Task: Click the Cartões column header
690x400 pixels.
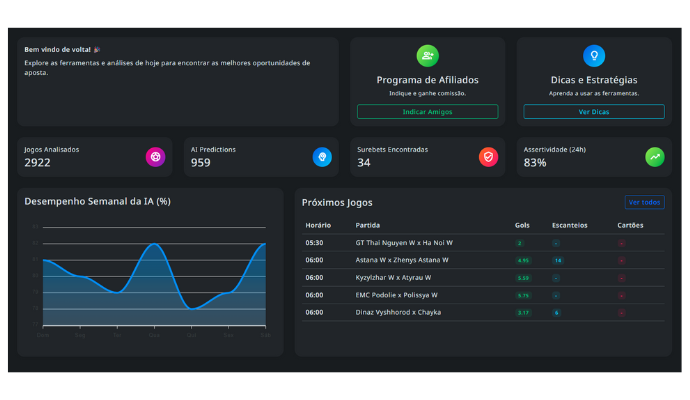Action: (x=630, y=225)
